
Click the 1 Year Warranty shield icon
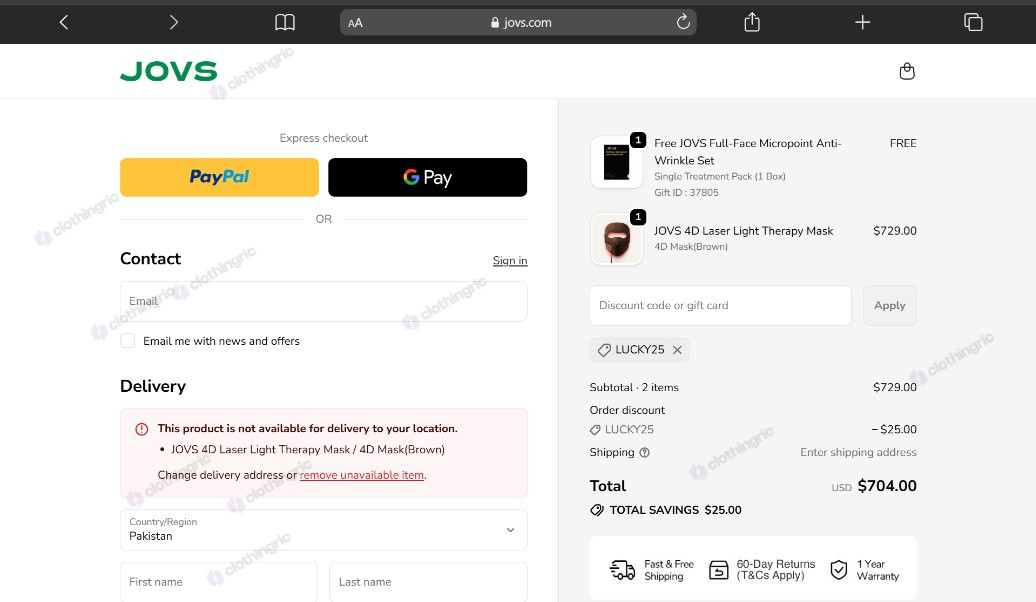(x=838, y=570)
